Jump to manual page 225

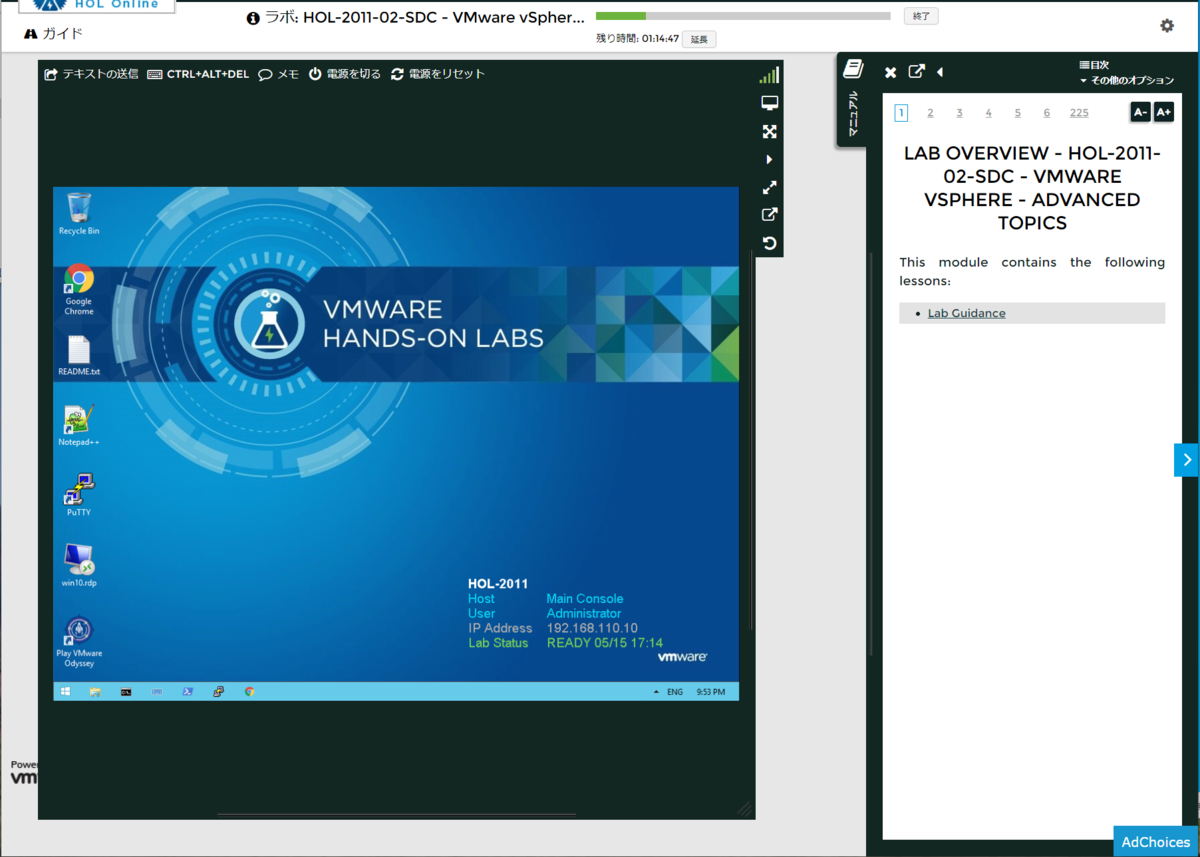[1079, 113]
